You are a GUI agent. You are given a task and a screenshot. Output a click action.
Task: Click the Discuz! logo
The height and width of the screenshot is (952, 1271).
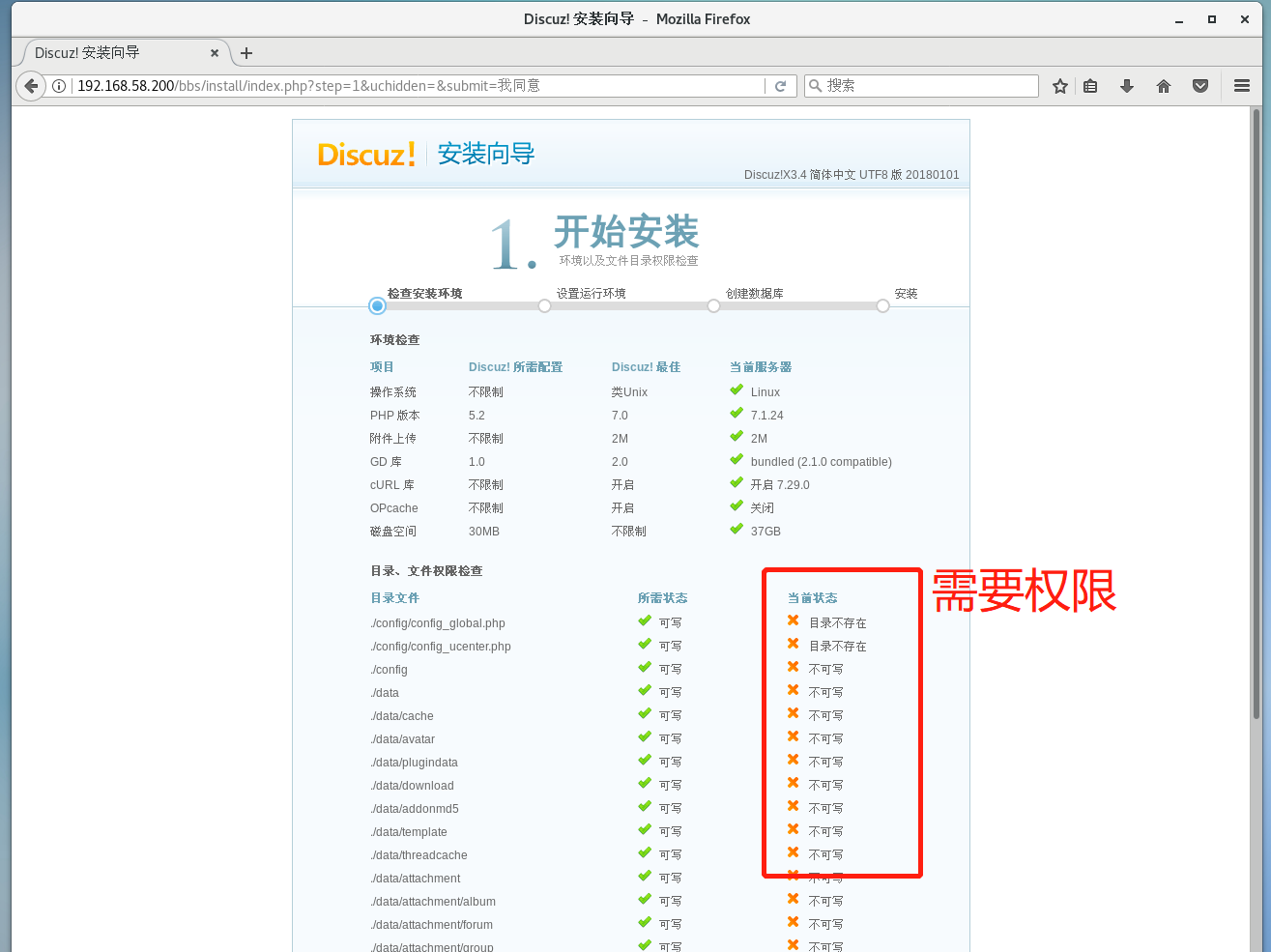(366, 155)
